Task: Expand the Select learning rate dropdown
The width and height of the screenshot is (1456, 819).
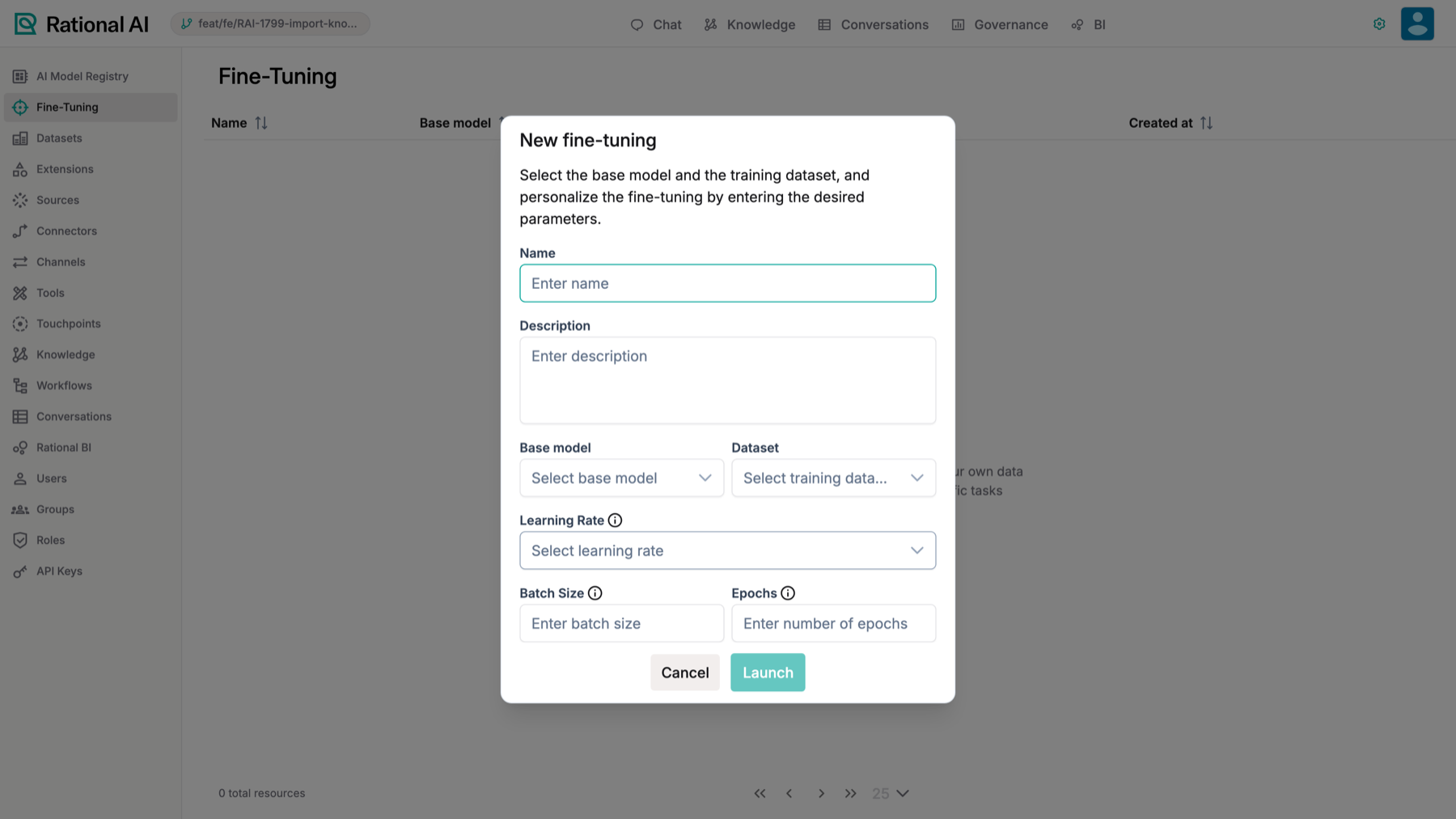Action: 727,550
